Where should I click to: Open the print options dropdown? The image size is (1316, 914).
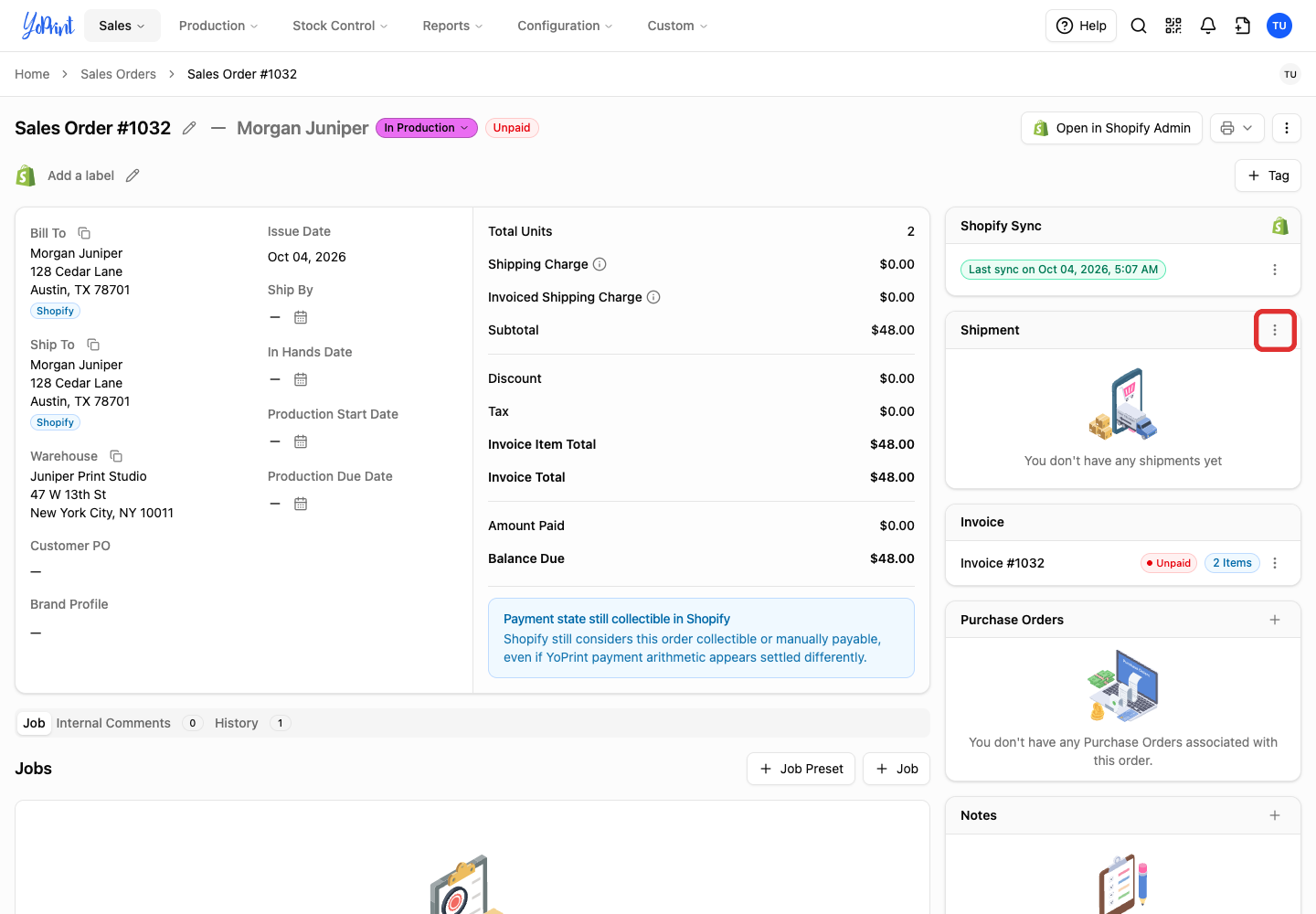pos(1237,128)
